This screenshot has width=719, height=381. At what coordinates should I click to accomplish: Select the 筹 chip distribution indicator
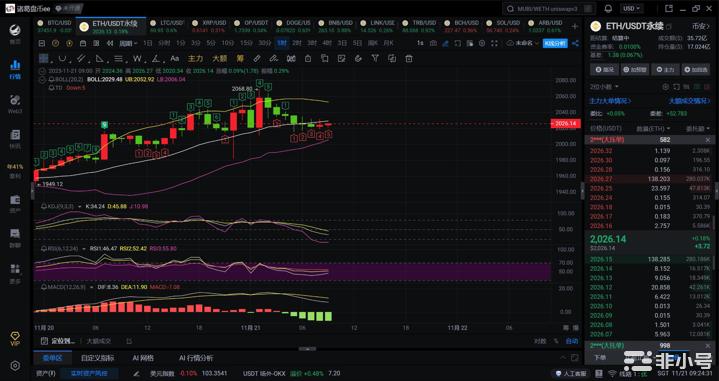240,59
